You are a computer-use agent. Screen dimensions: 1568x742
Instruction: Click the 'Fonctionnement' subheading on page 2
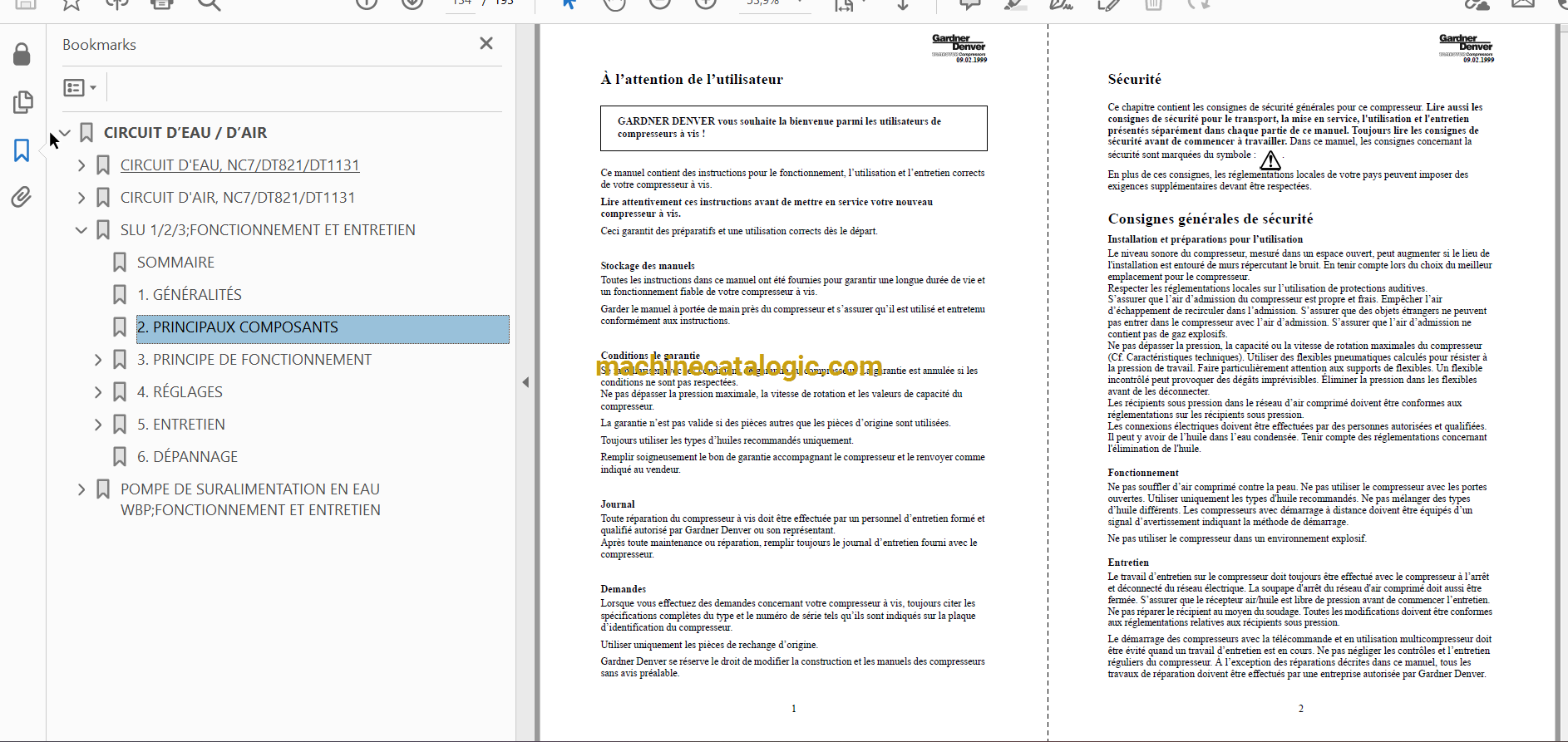tap(1143, 473)
